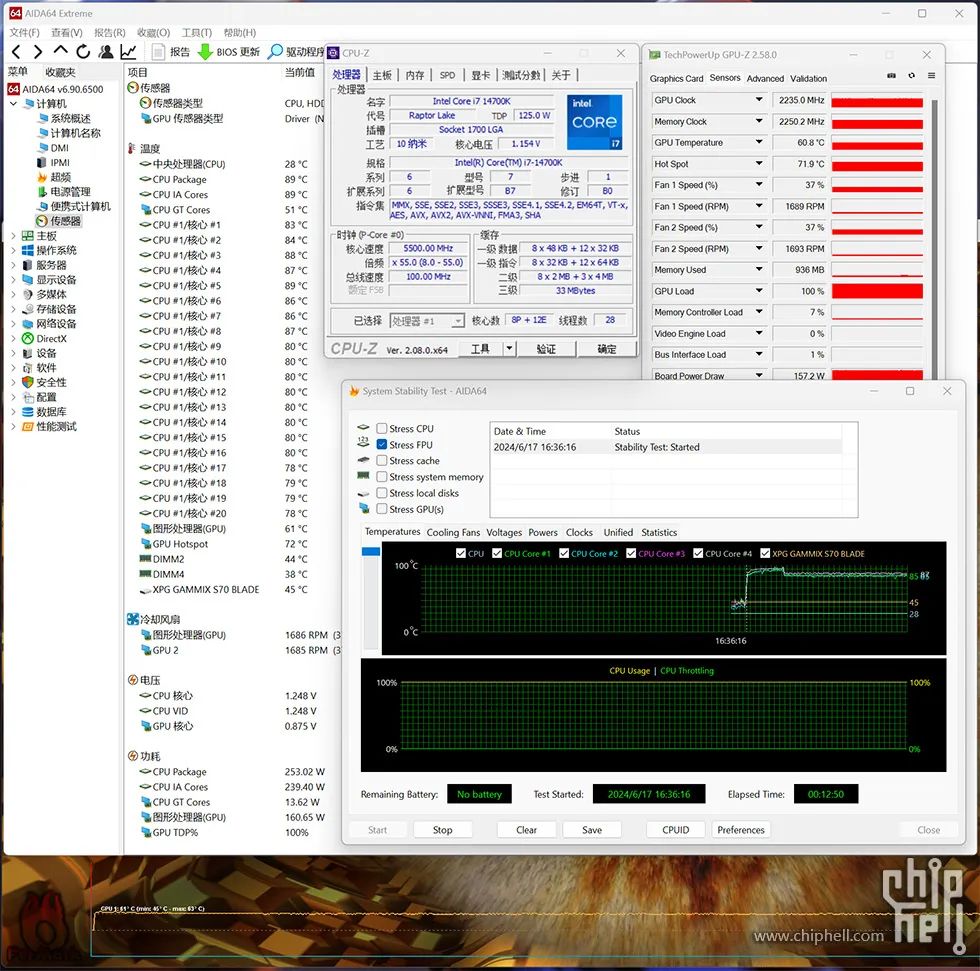Click the CPU-Z 验证 validate button
Screen dimensions: 980x971
coord(546,349)
